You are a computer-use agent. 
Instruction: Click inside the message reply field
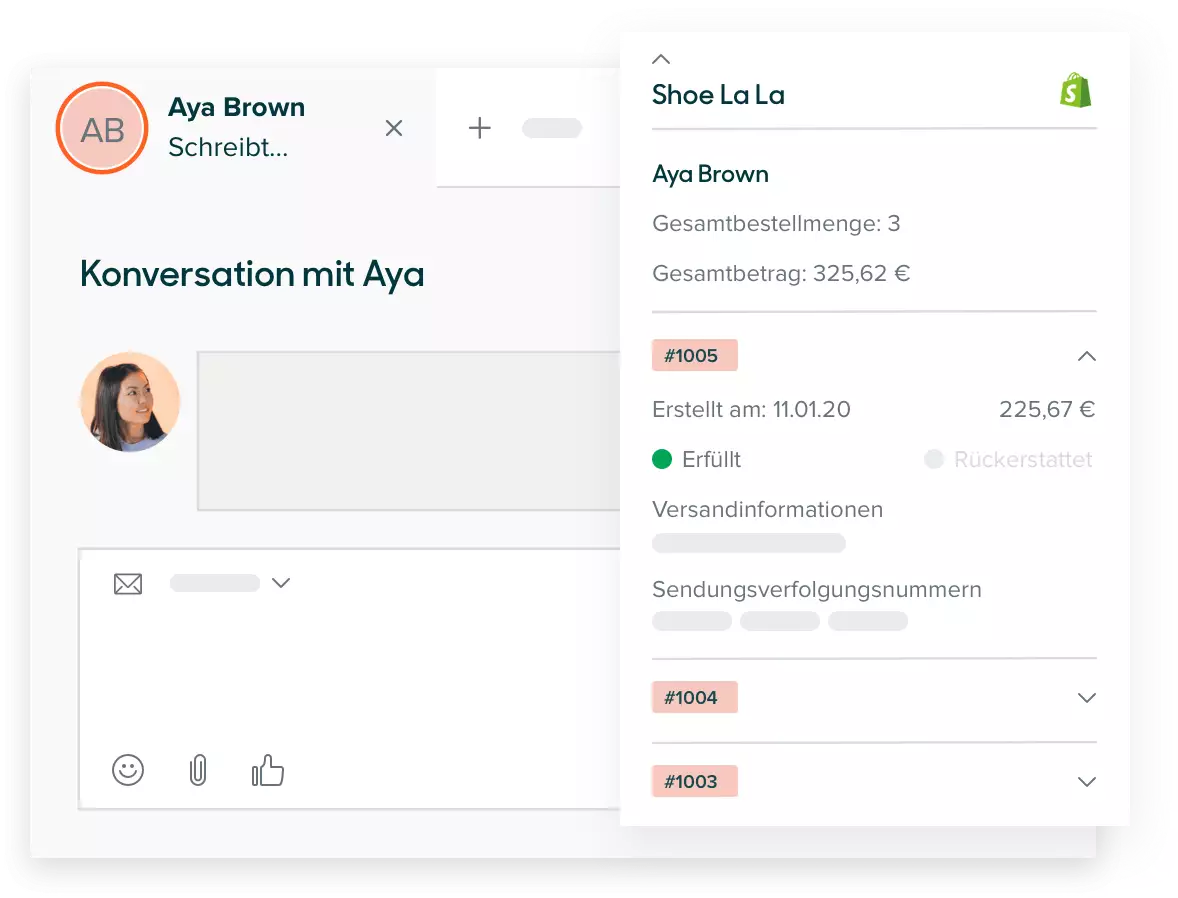350,679
